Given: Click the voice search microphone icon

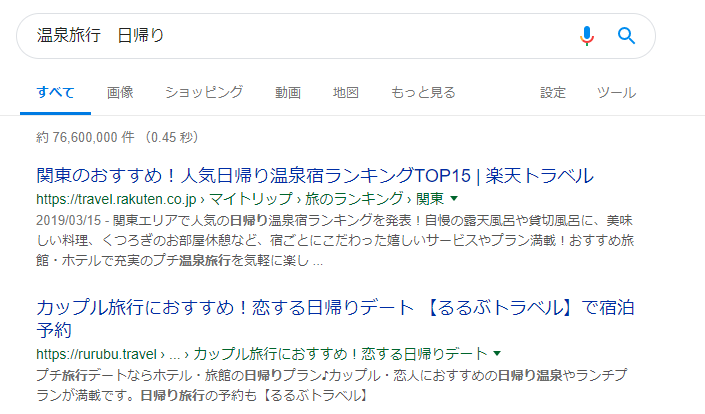Looking at the screenshot, I should 587,36.
